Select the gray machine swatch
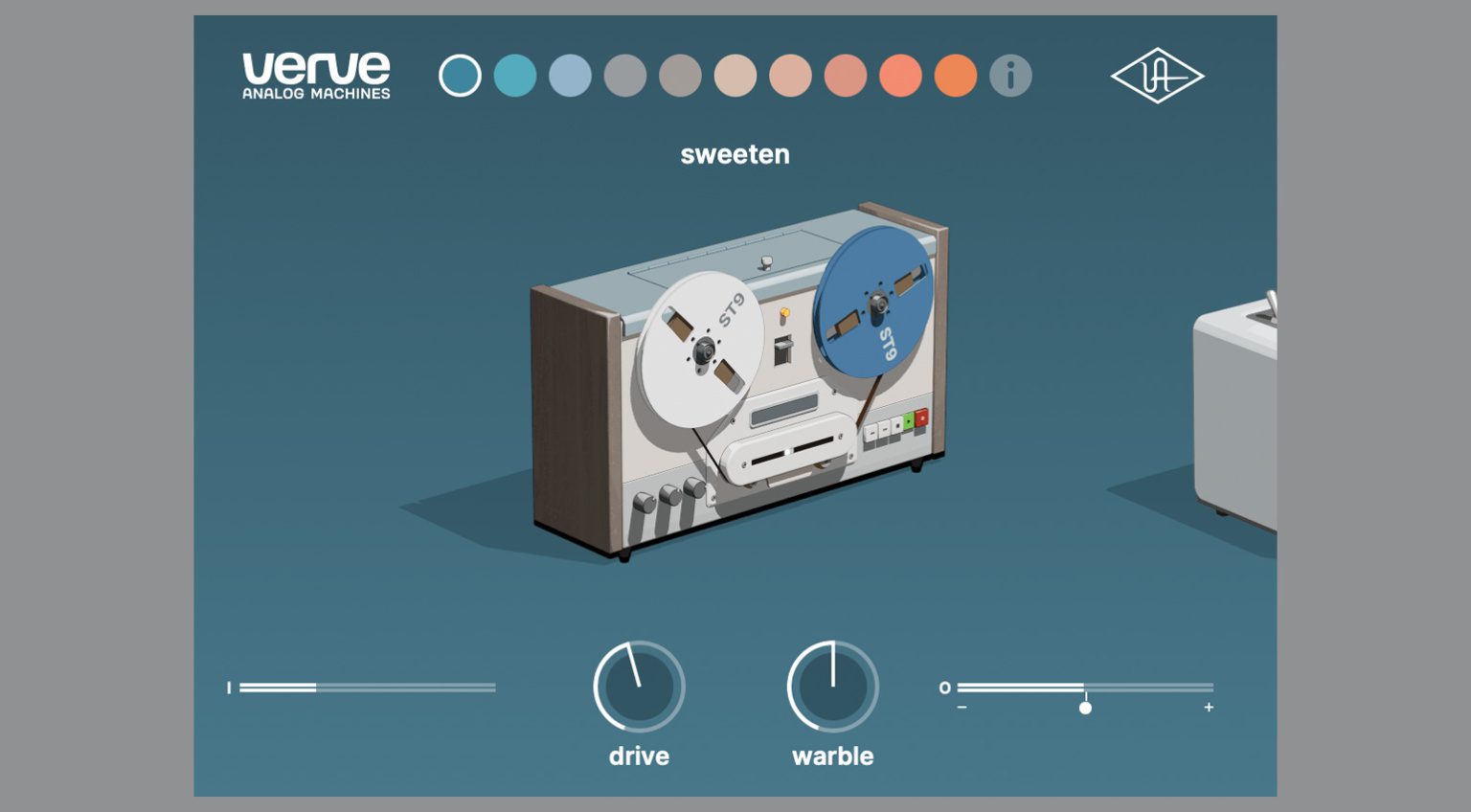The height and width of the screenshot is (812, 1471). click(x=624, y=76)
